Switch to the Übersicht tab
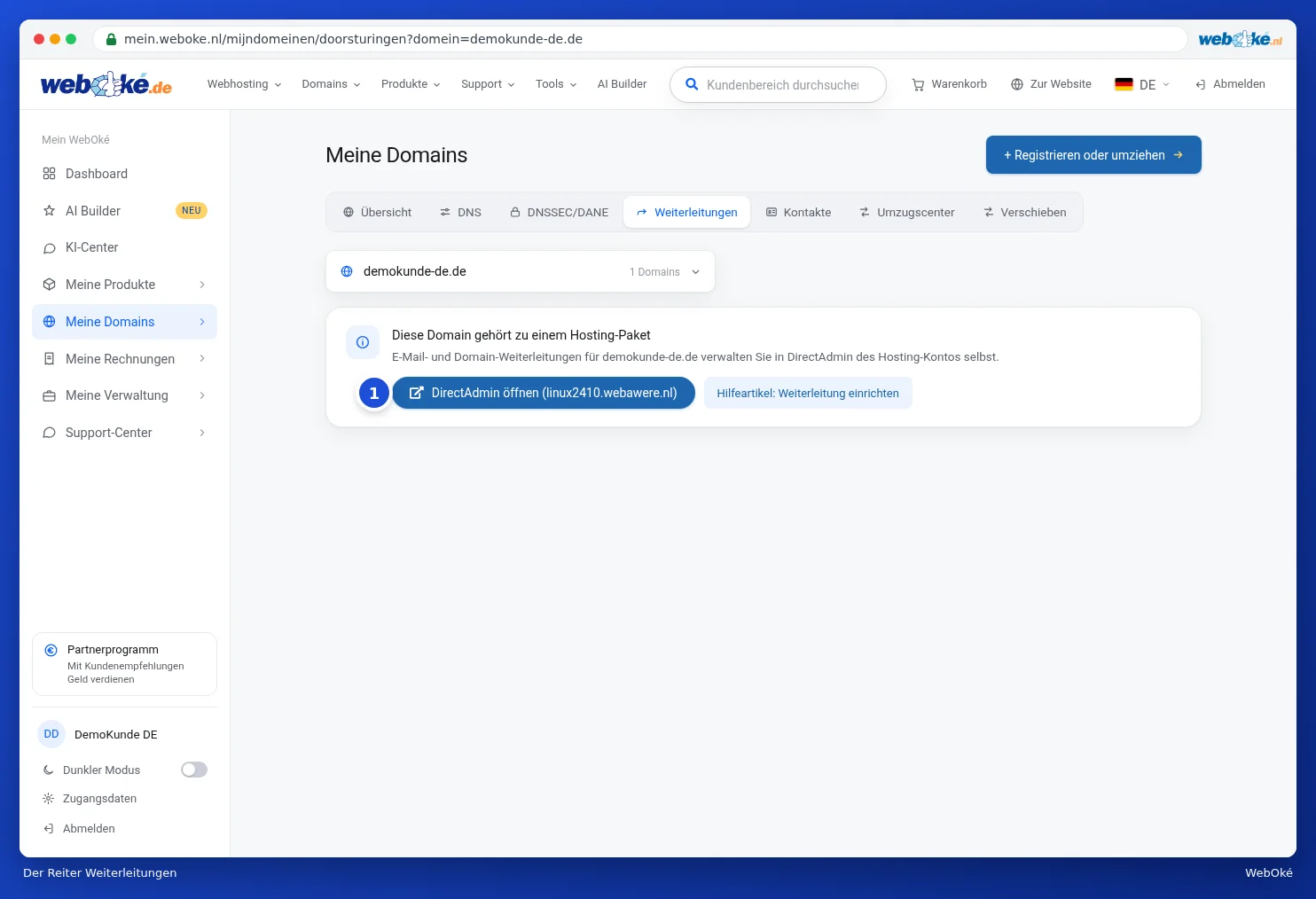 click(378, 213)
